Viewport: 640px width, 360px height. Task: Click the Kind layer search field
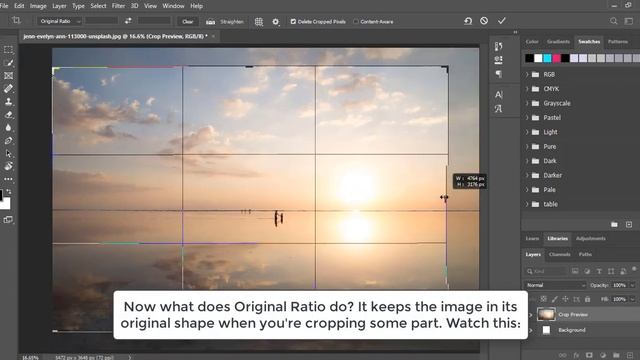tap(547, 271)
